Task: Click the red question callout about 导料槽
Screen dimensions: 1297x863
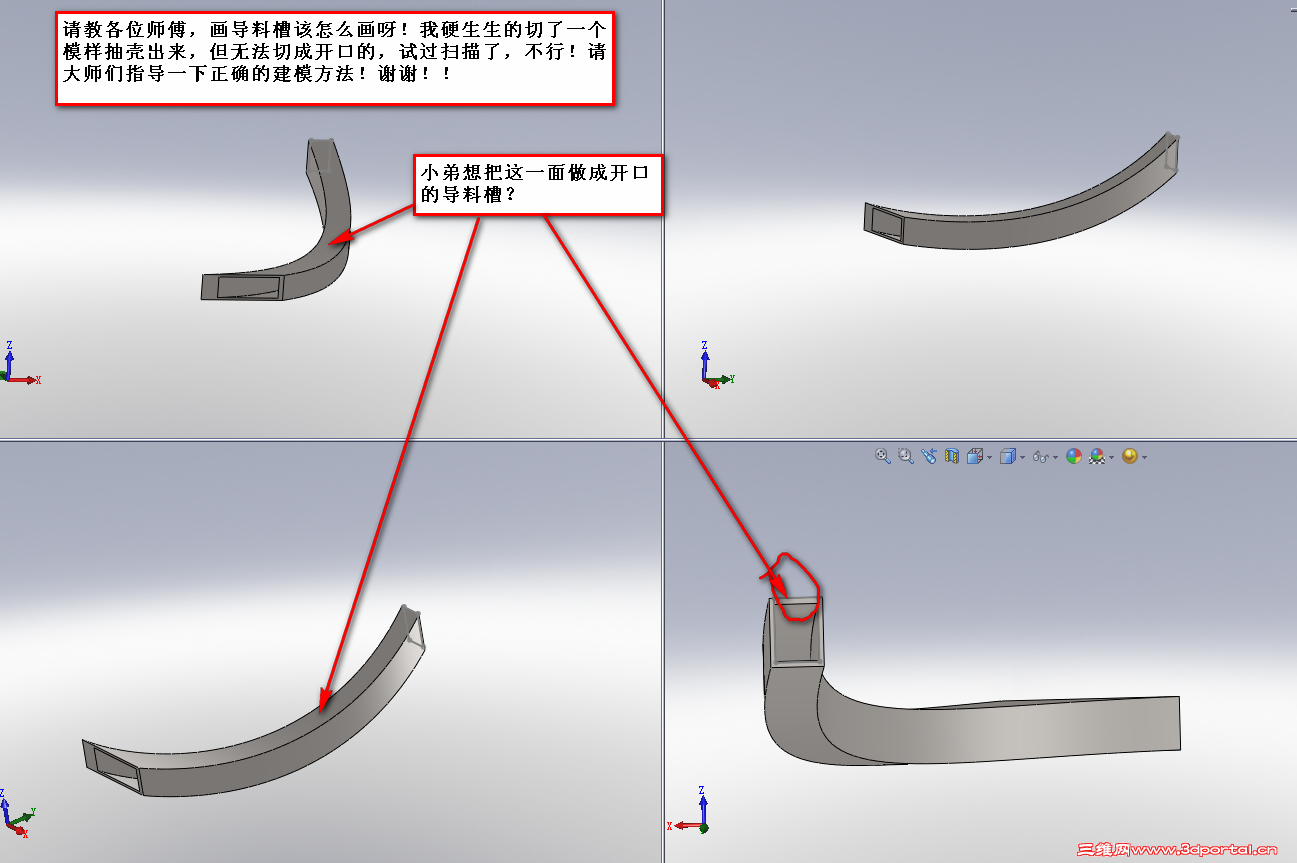Action: [540, 186]
